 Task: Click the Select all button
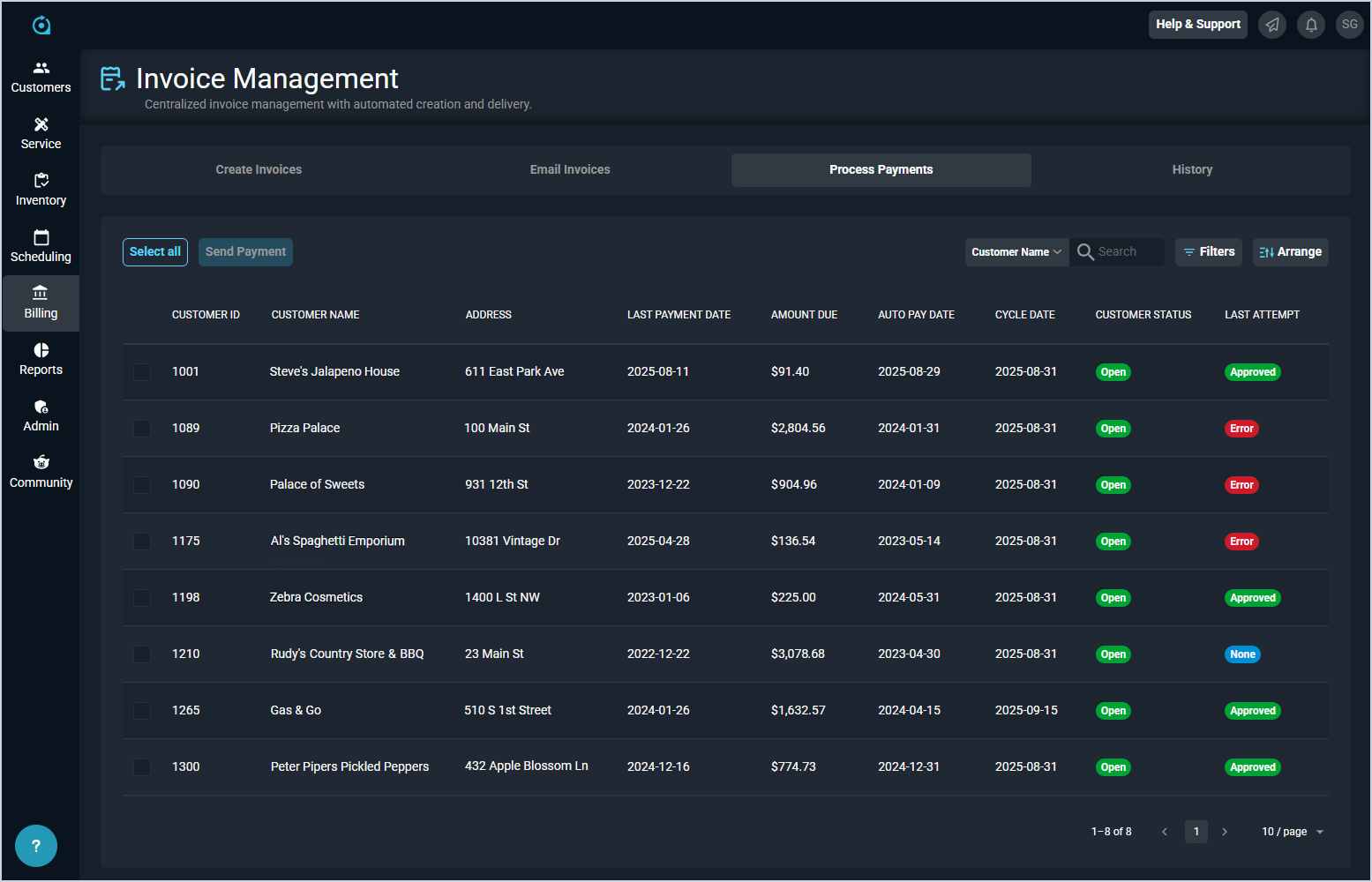coord(155,252)
